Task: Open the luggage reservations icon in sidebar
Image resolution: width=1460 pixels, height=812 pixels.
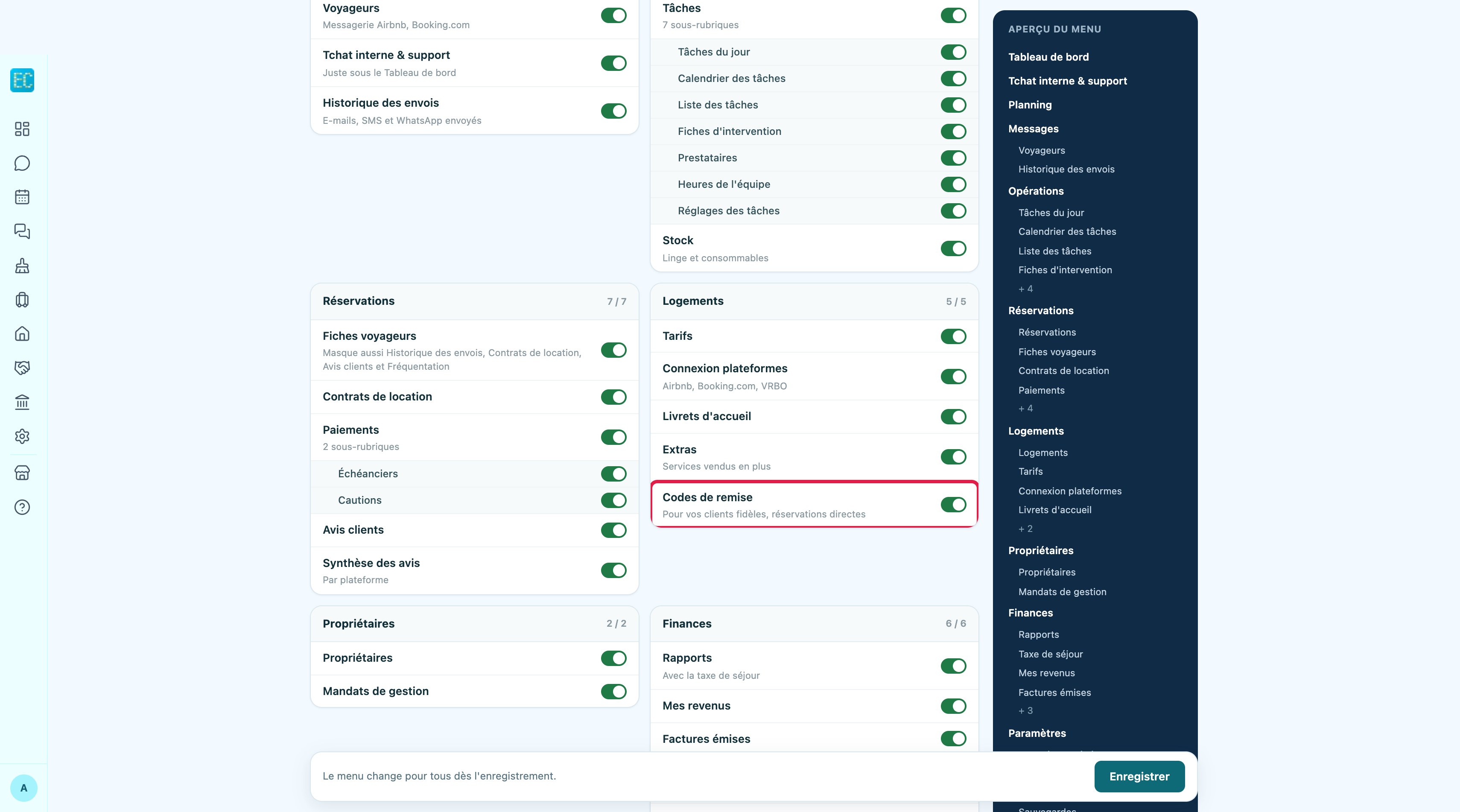Action: [x=22, y=300]
